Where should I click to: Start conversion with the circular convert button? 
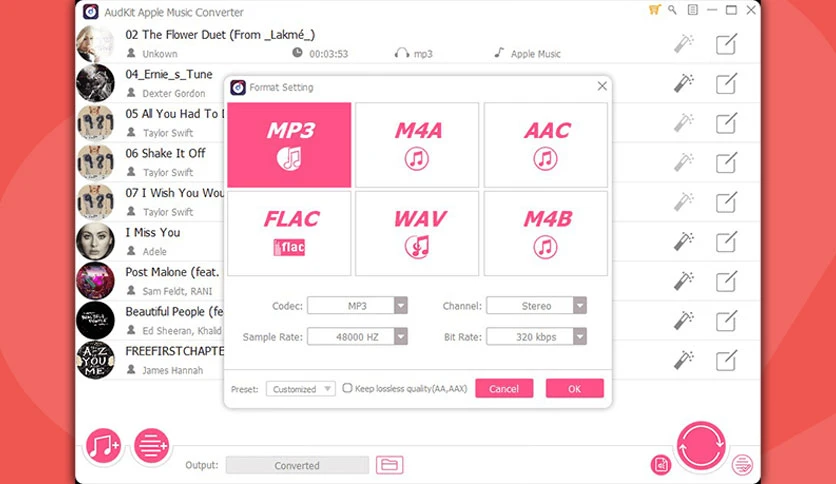701,446
